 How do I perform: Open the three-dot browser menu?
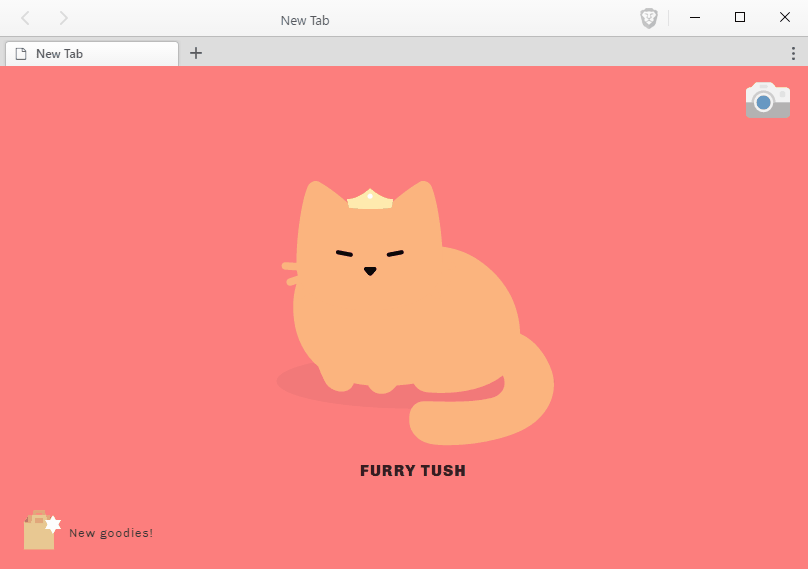tap(793, 53)
